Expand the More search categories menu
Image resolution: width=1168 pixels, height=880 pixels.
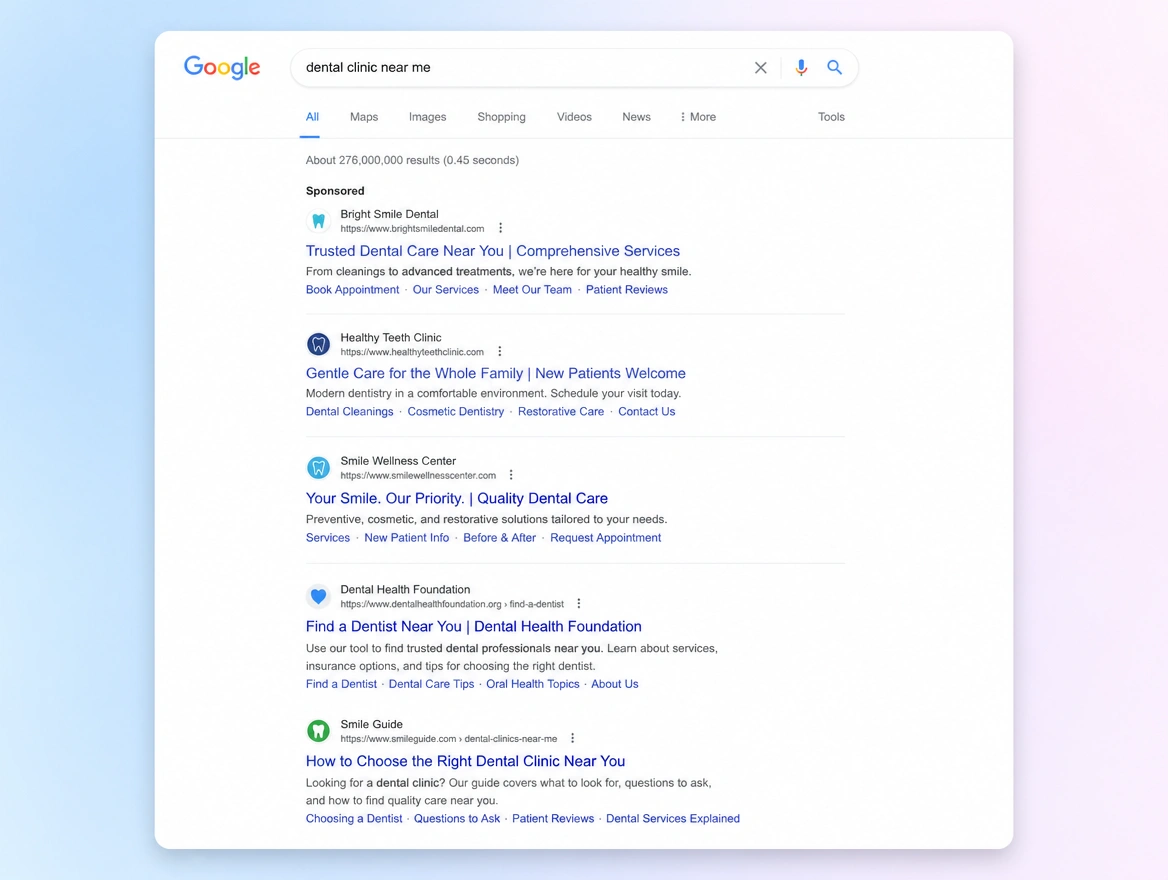[x=698, y=117]
